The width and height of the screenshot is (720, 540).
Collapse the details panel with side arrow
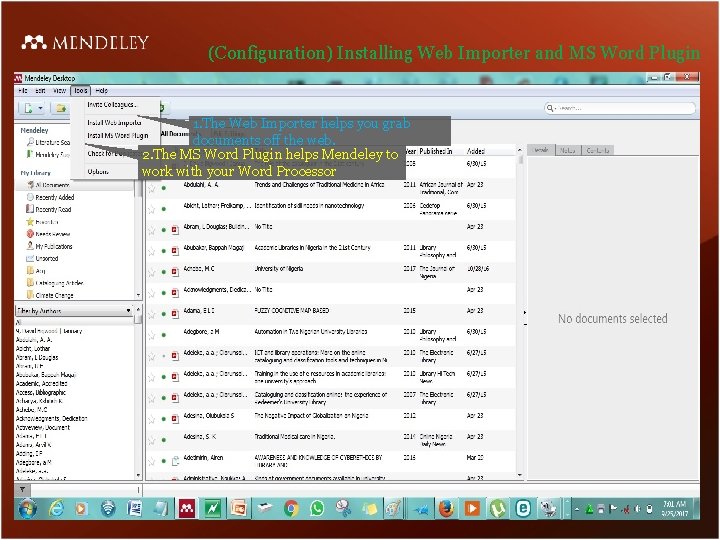tap(525, 313)
